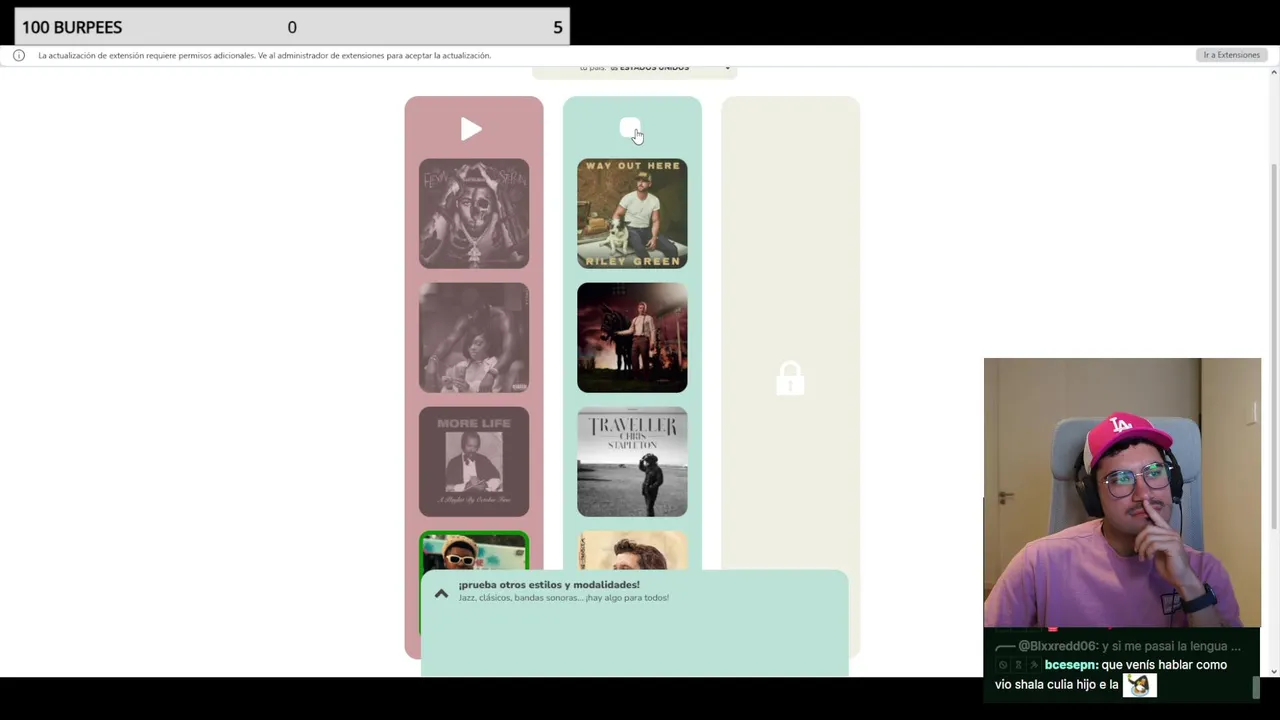Open the 'Way Out Here' Riley Green album
The height and width of the screenshot is (720, 1280).
632,213
